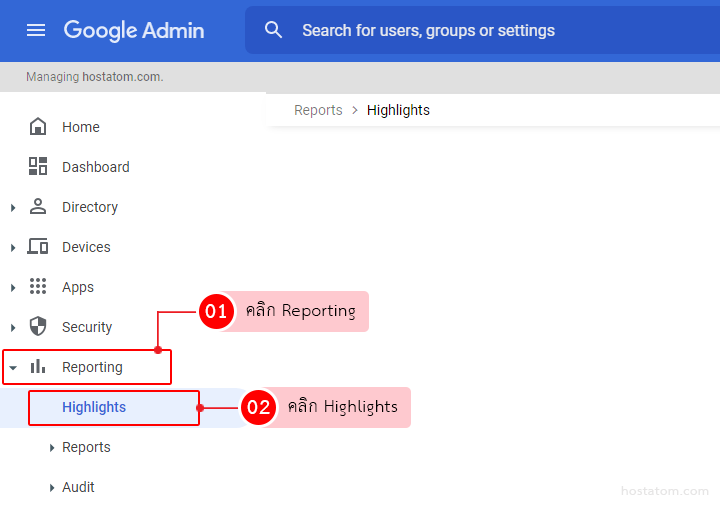Open the hamburger main menu
The image size is (720, 507).
tap(36, 30)
